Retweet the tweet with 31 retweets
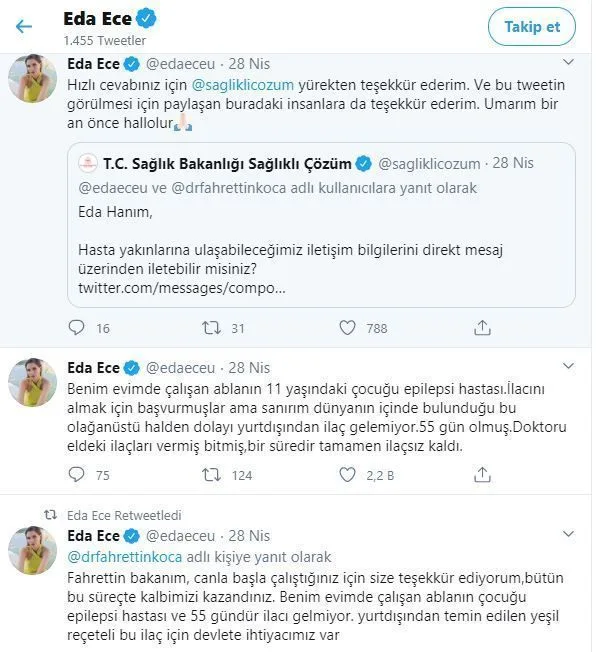This screenshot has height=652, width=603. pyautogui.click(x=212, y=328)
